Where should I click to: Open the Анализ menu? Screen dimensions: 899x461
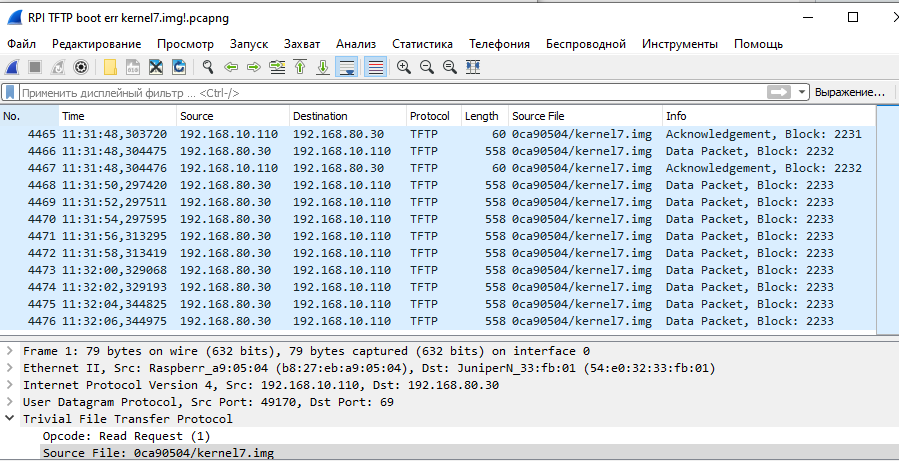tap(356, 44)
